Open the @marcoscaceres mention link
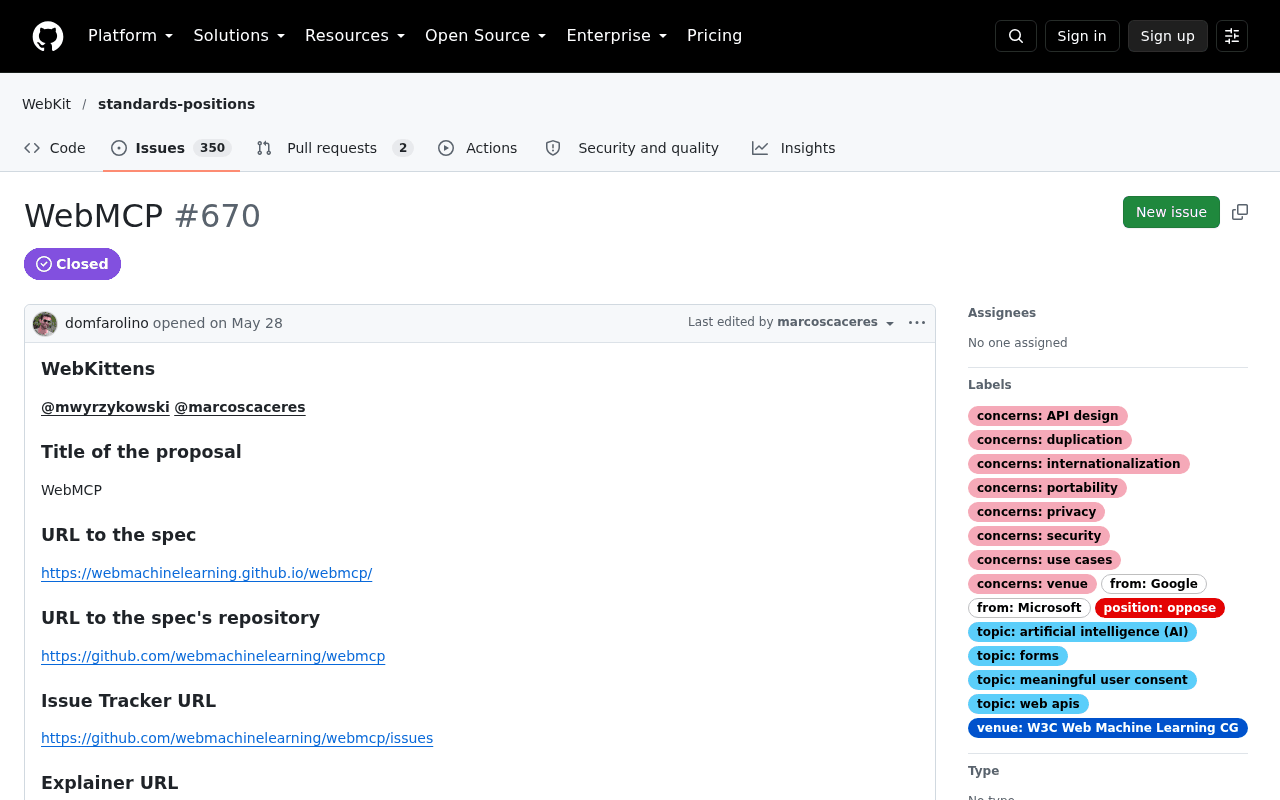 (x=240, y=407)
